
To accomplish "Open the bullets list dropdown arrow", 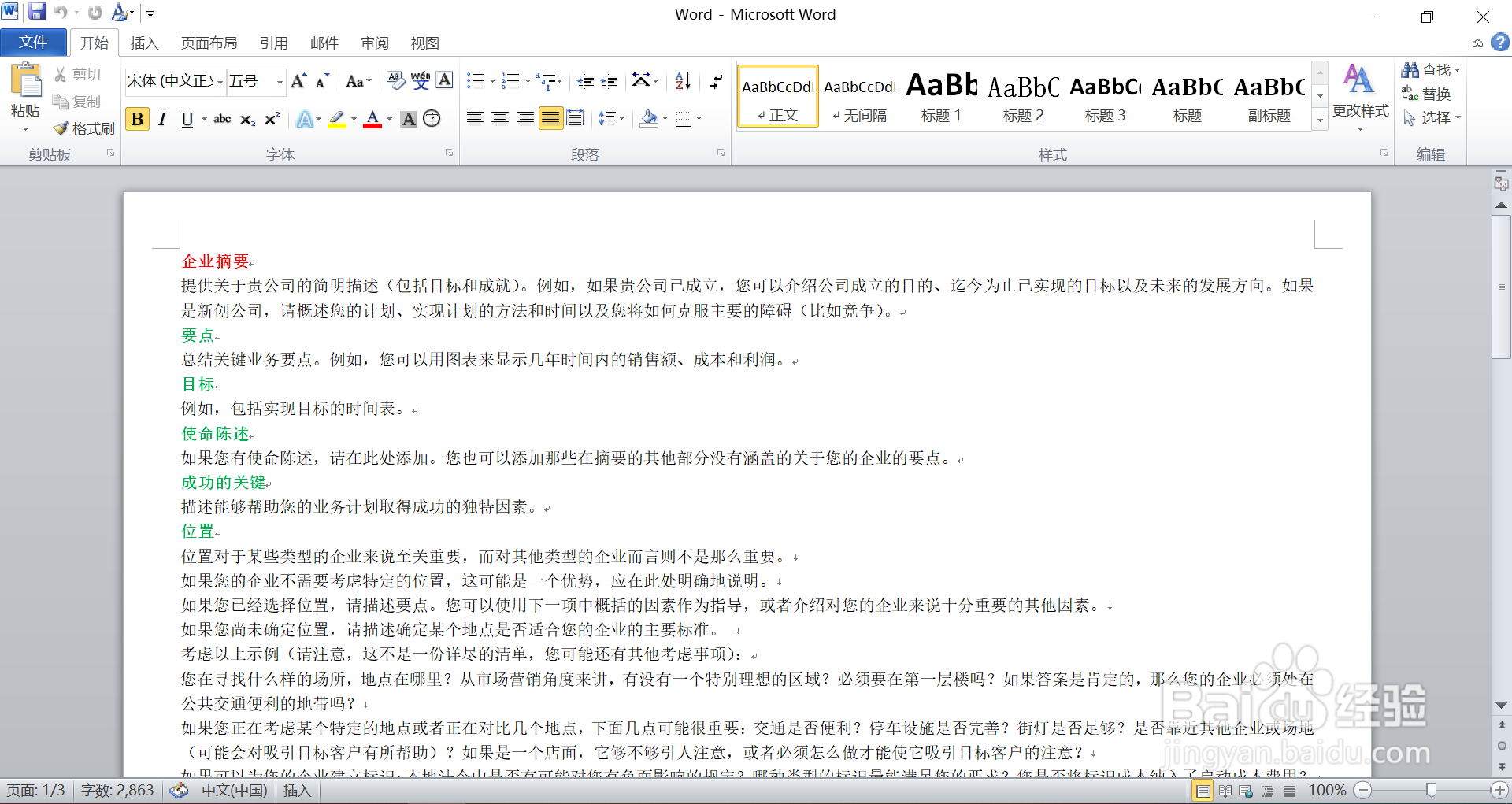I will point(492,81).
